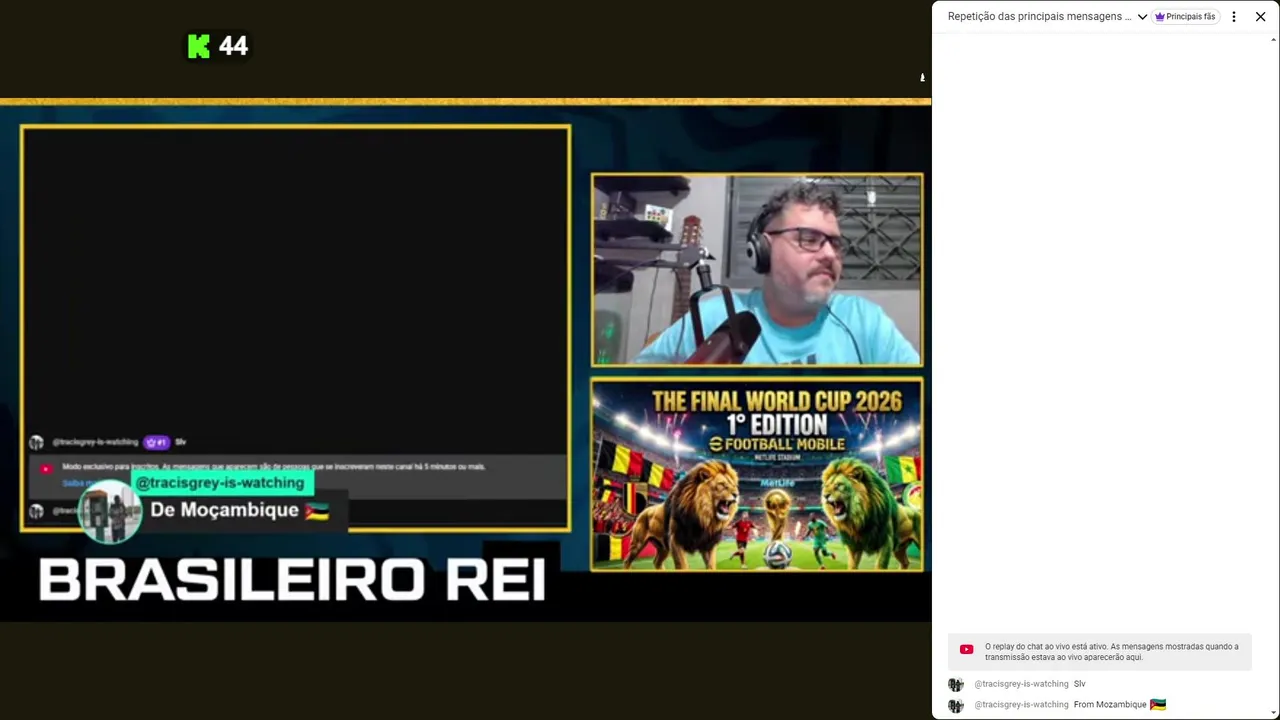The height and width of the screenshot is (720, 1280).
Task: Click the green "@tracisgrey-is-watching" overlay label
Action: 220,483
